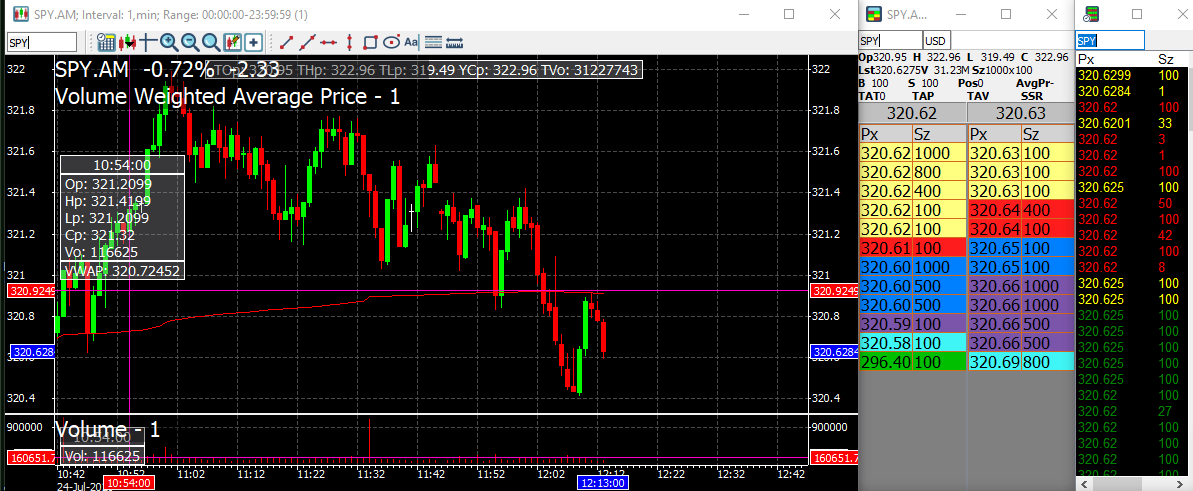Image resolution: width=1193 pixels, height=491 pixels.
Task: Click the Sz header on the ask side
Action: click(1048, 135)
